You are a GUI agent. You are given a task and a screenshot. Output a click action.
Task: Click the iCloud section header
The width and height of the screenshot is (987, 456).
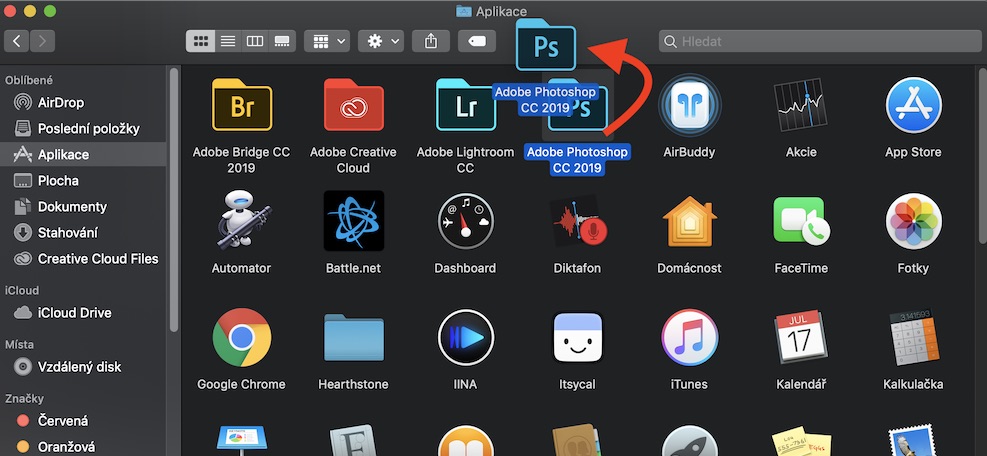click(x=22, y=290)
